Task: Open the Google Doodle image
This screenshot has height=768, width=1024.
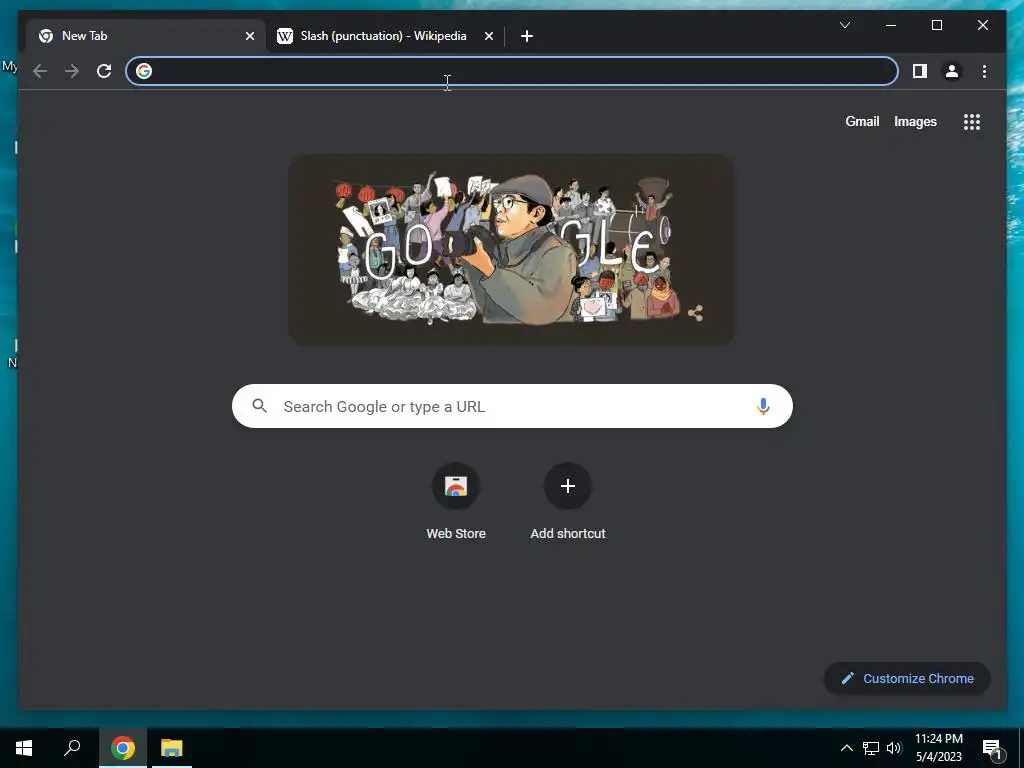Action: (x=511, y=249)
